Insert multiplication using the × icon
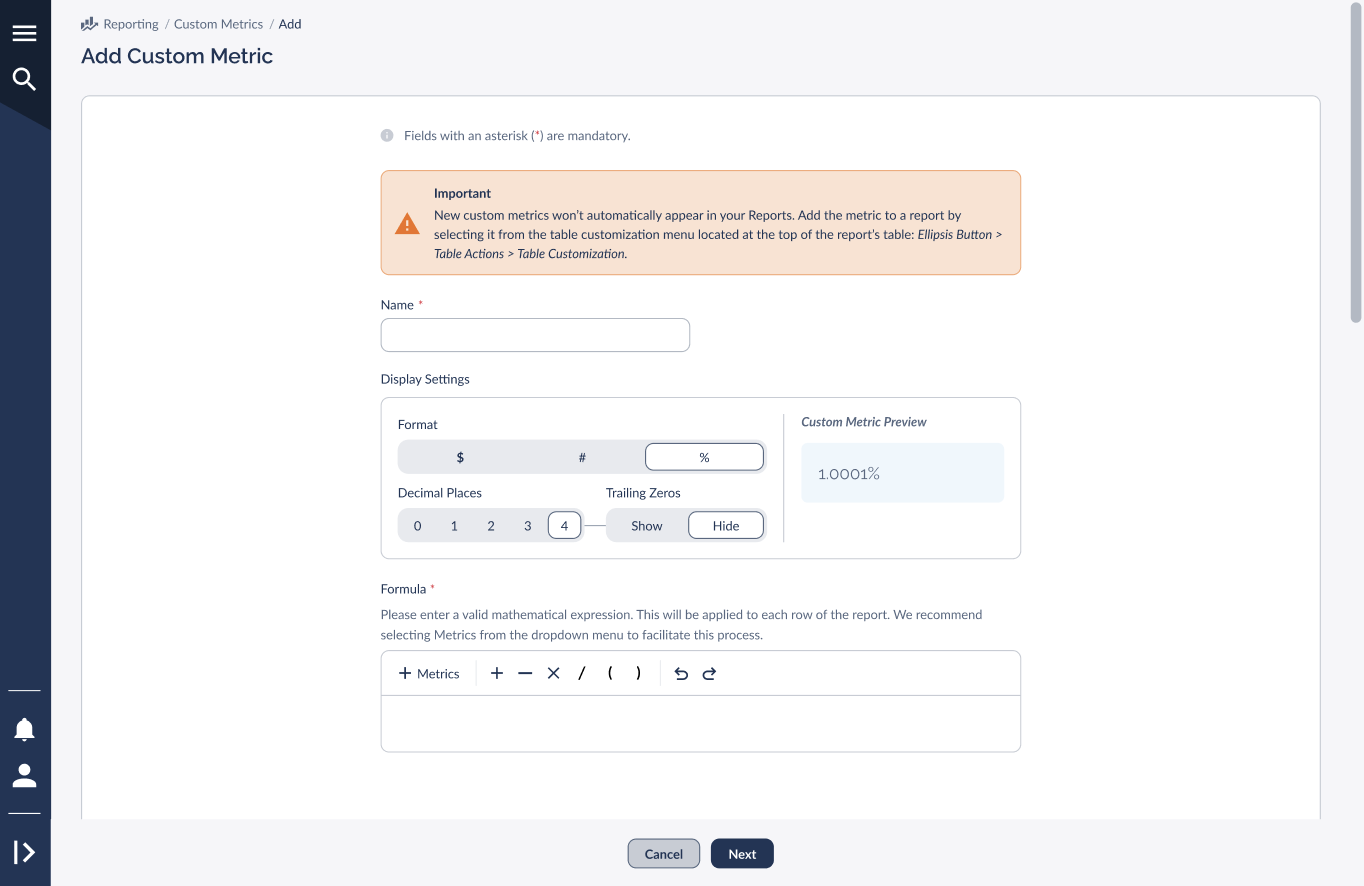The width and height of the screenshot is (1364, 886). pyautogui.click(x=553, y=673)
